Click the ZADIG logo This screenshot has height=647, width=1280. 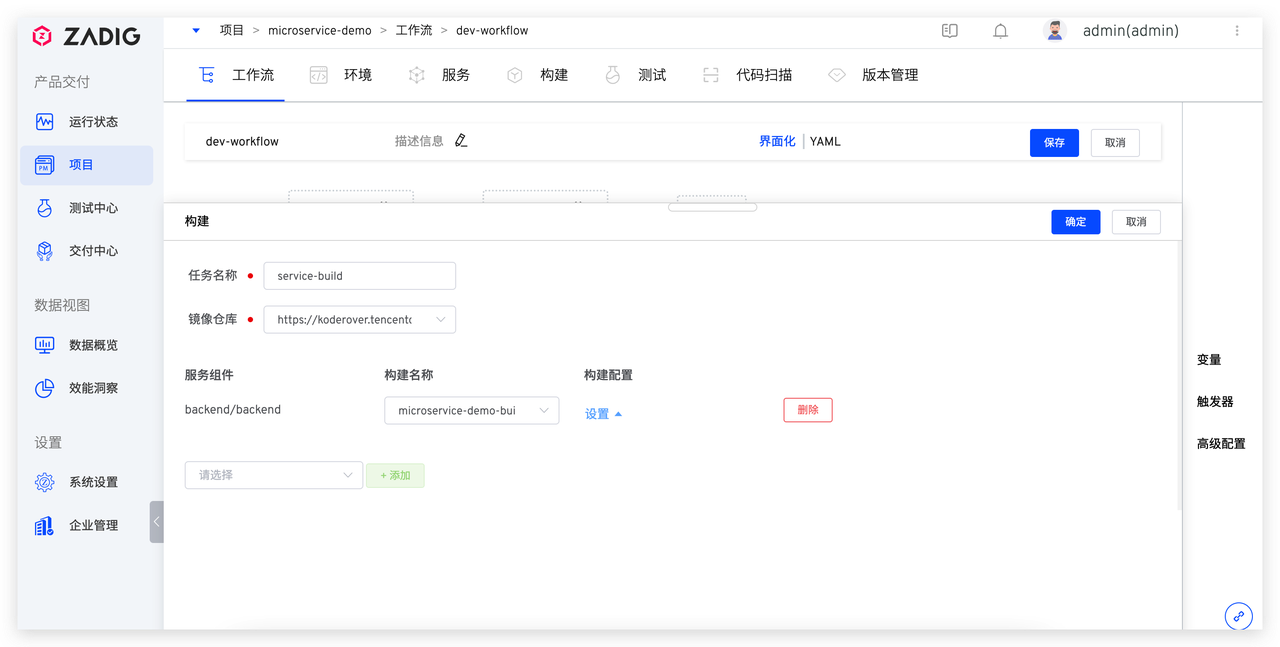coord(86,37)
